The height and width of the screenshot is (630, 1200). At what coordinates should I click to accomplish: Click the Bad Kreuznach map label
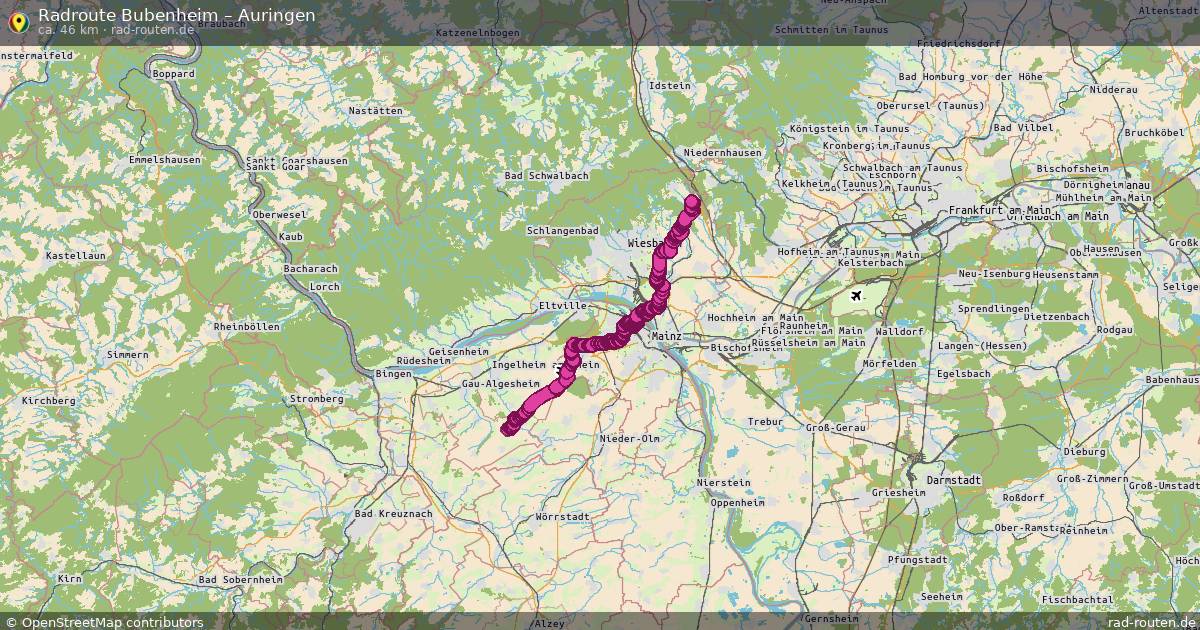pyautogui.click(x=393, y=513)
